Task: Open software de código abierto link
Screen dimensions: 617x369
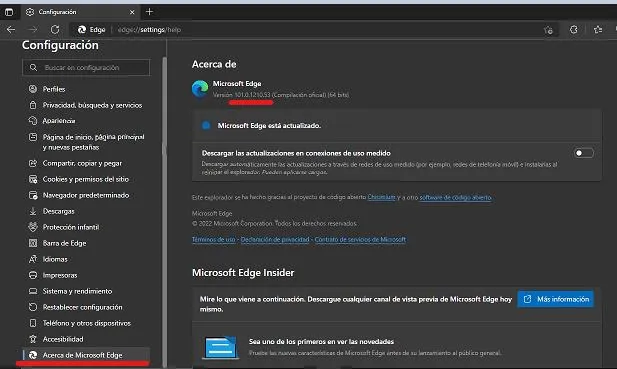Action: click(x=455, y=197)
